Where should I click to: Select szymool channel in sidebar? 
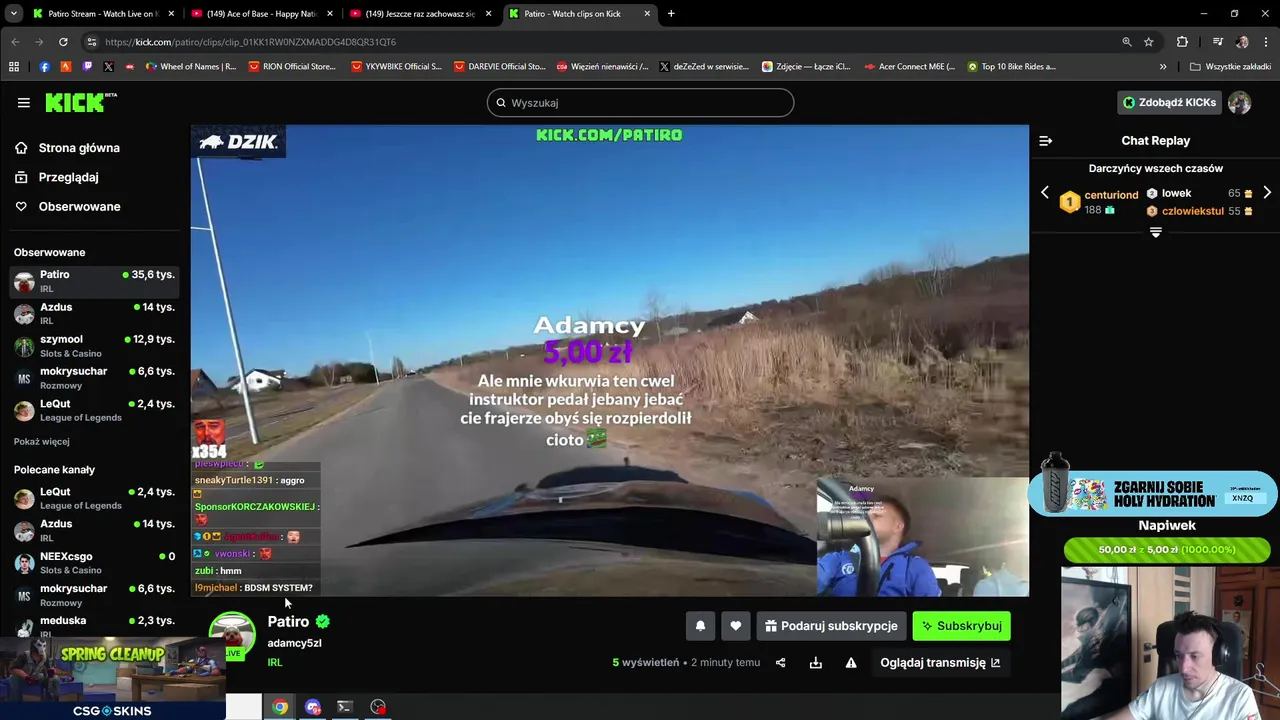pyautogui.click(x=95, y=346)
